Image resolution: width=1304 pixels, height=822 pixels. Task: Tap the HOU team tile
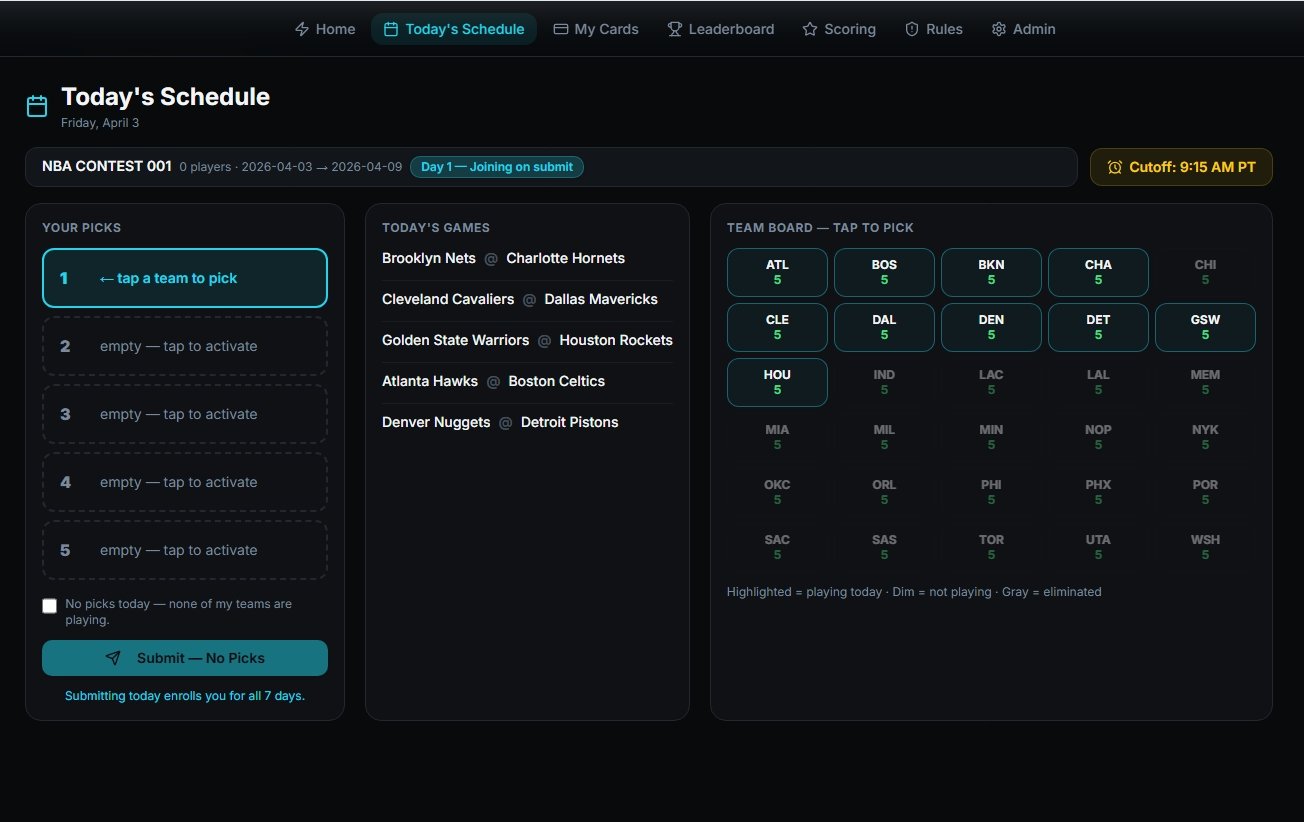[777, 382]
